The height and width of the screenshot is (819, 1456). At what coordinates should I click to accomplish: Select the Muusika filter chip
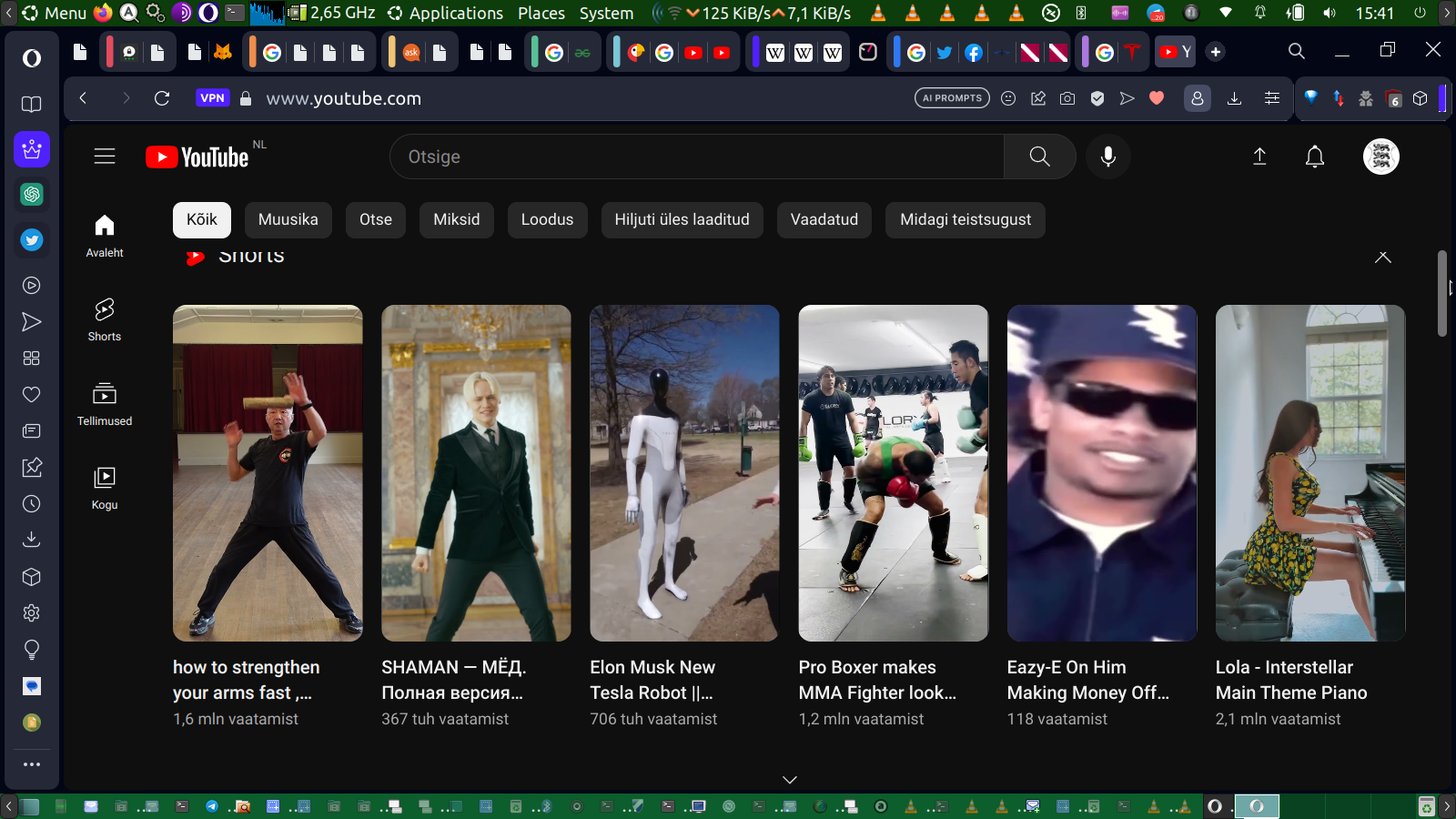point(288,219)
